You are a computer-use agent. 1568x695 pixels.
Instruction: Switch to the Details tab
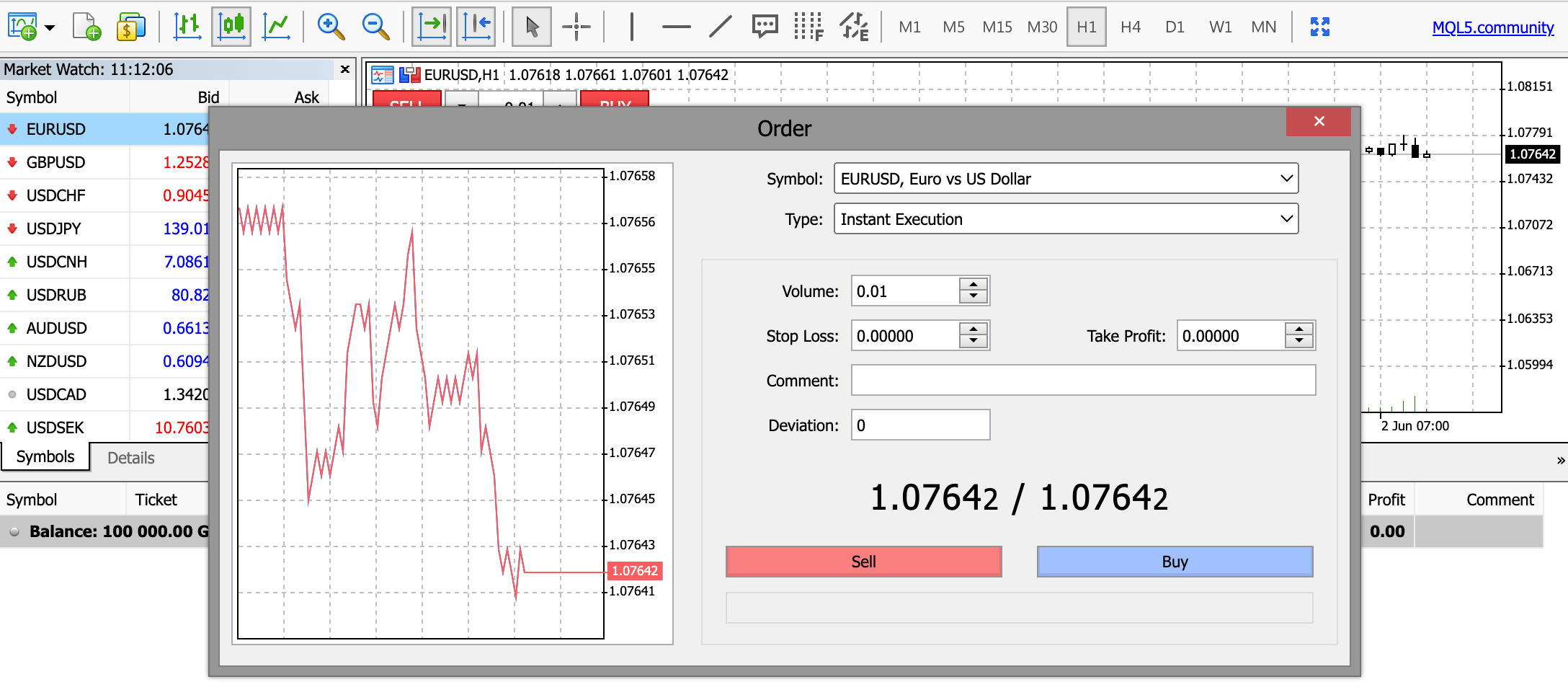130,458
